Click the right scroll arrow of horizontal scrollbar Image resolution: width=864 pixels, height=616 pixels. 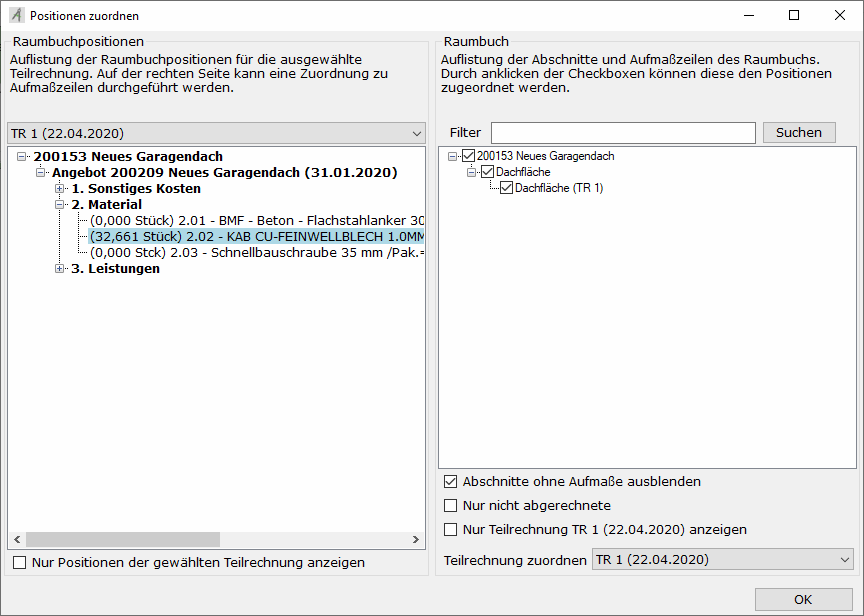tap(416, 539)
